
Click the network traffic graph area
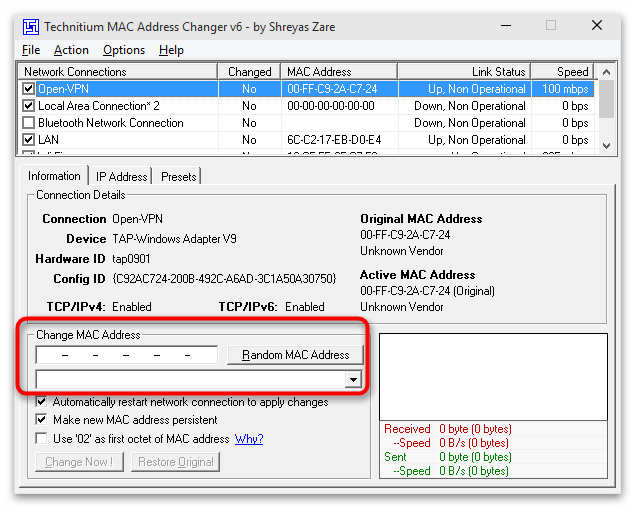(x=493, y=377)
